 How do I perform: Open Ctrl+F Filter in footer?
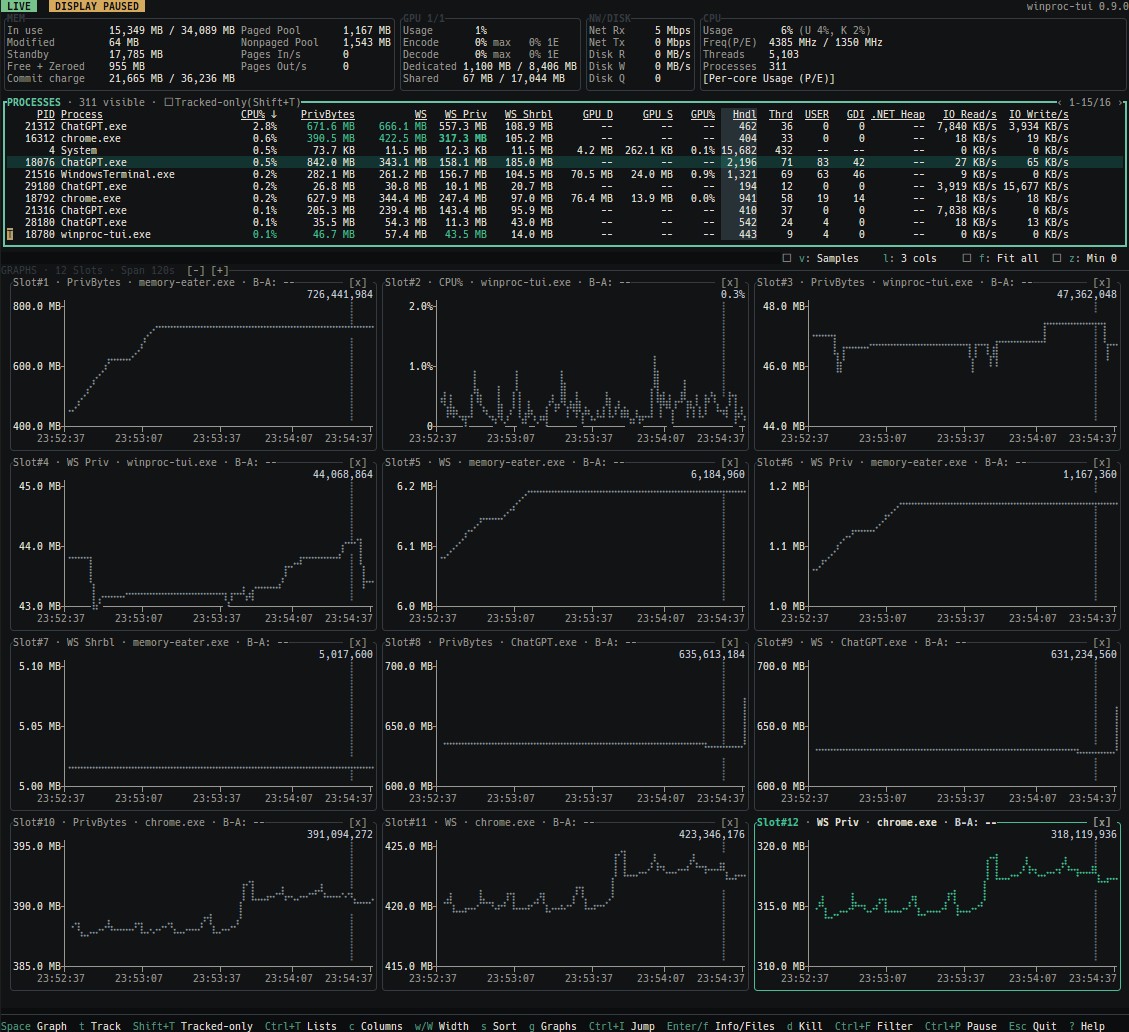874,1026
